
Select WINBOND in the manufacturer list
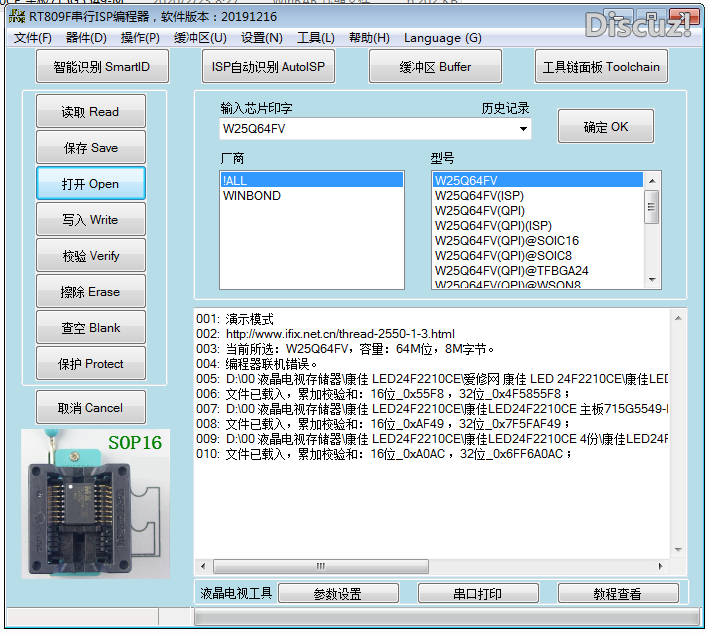251,196
